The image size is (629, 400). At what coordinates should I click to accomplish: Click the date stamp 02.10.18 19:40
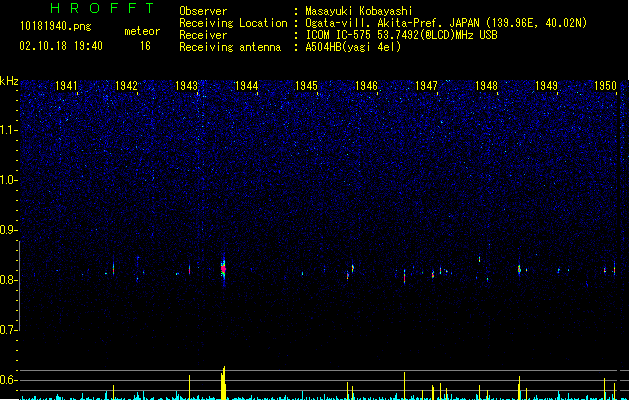[61, 46]
